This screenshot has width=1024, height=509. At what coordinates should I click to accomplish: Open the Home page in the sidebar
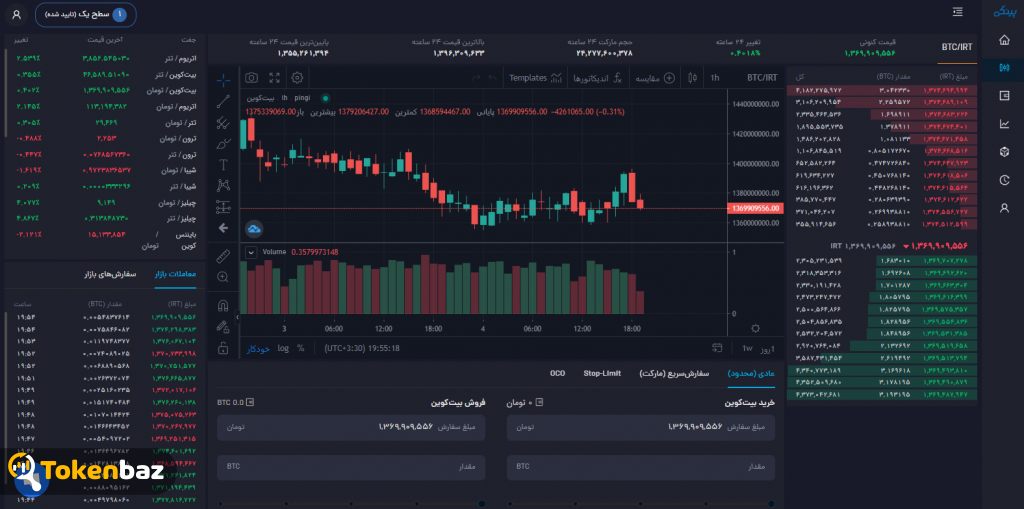(x=1004, y=40)
